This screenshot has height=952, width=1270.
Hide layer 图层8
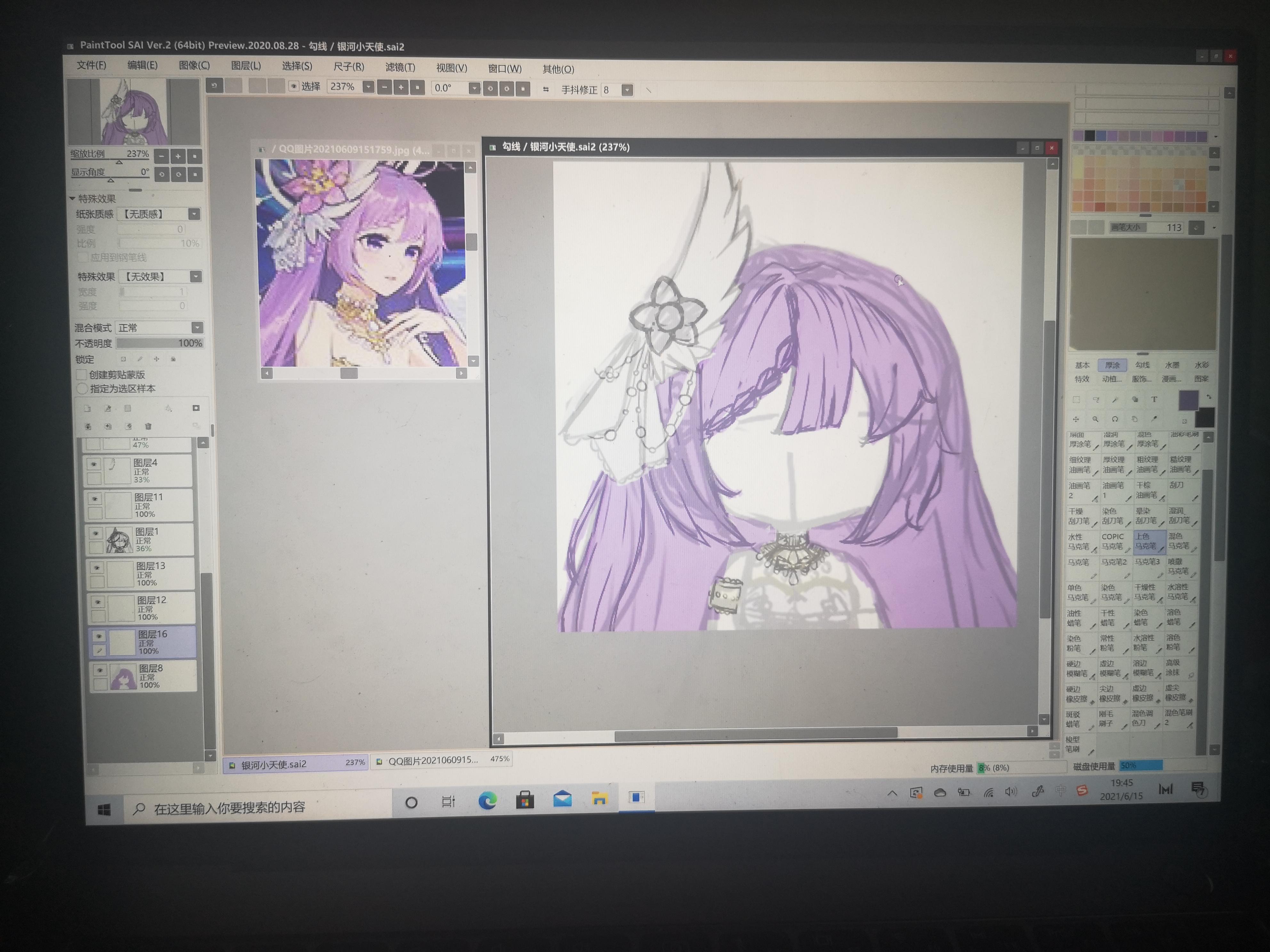[100, 670]
